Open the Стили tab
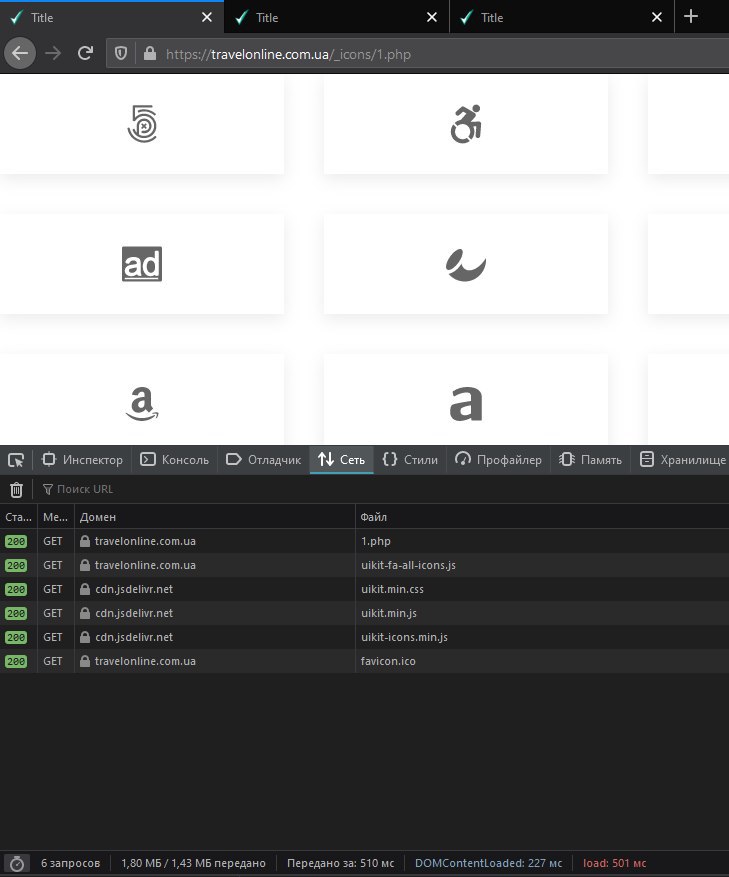Image resolution: width=729 pixels, height=877 pixels. coord(410,460)
